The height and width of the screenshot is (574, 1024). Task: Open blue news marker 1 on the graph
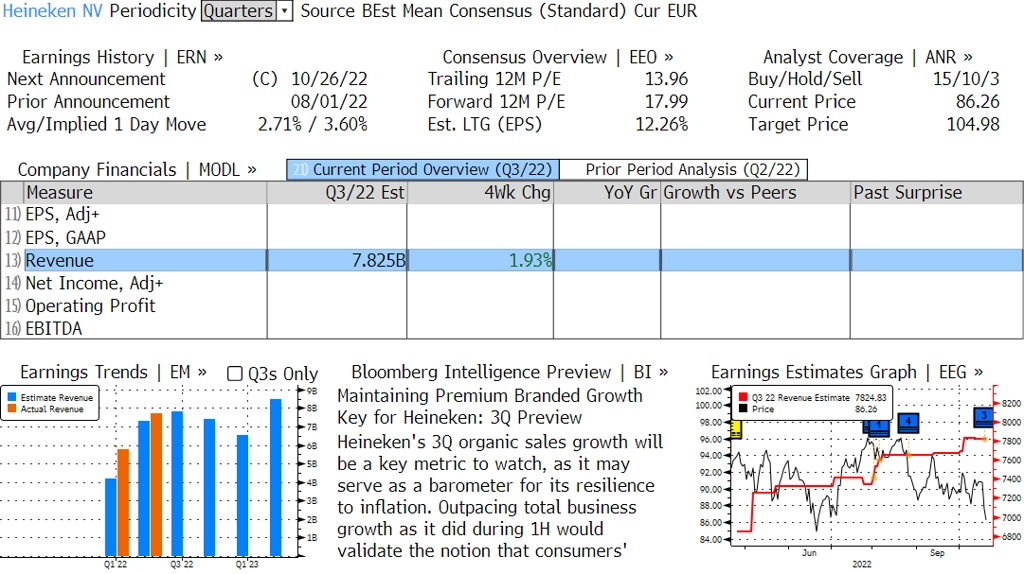878,426
